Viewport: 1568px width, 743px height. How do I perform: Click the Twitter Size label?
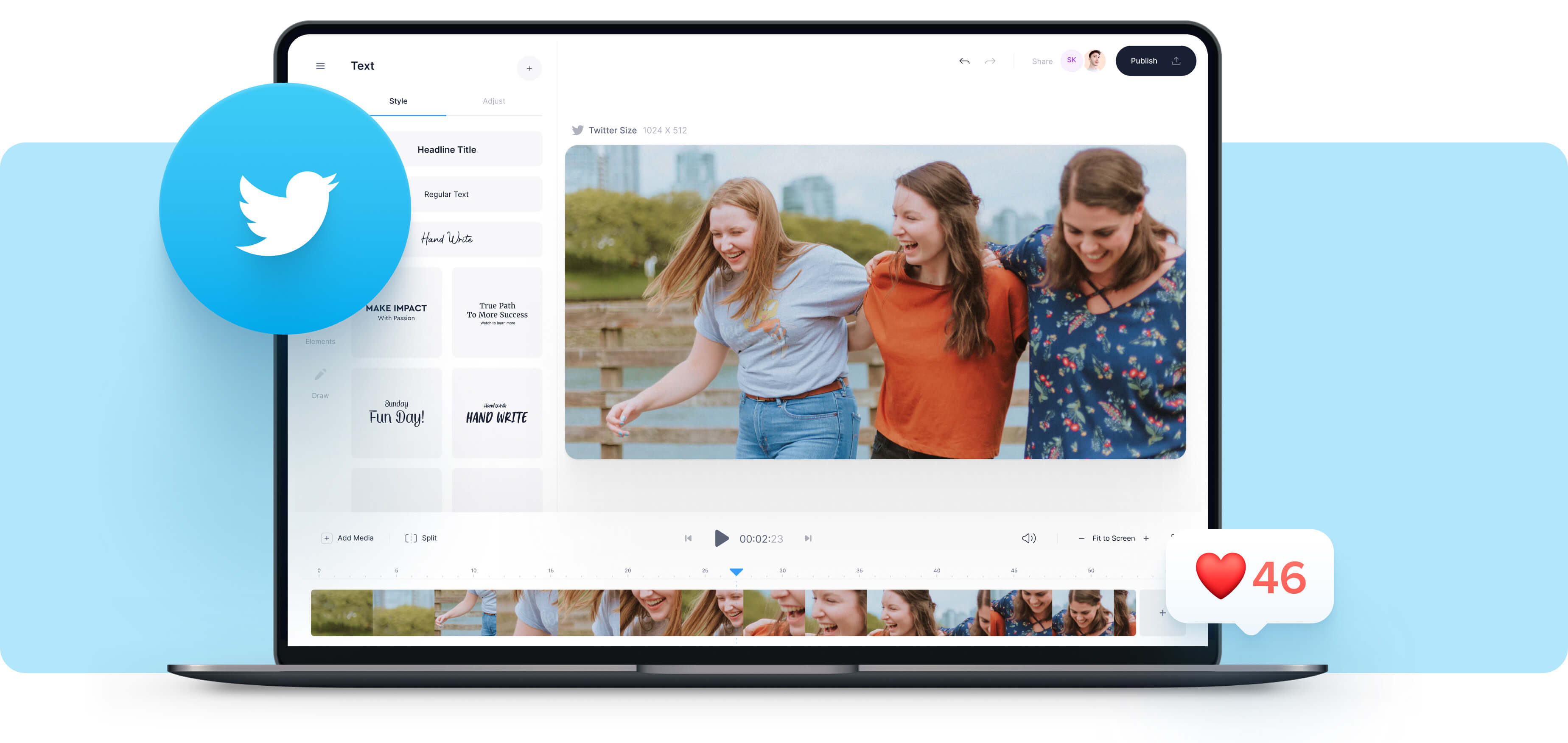pyautogui.click(x=612, y=130)
